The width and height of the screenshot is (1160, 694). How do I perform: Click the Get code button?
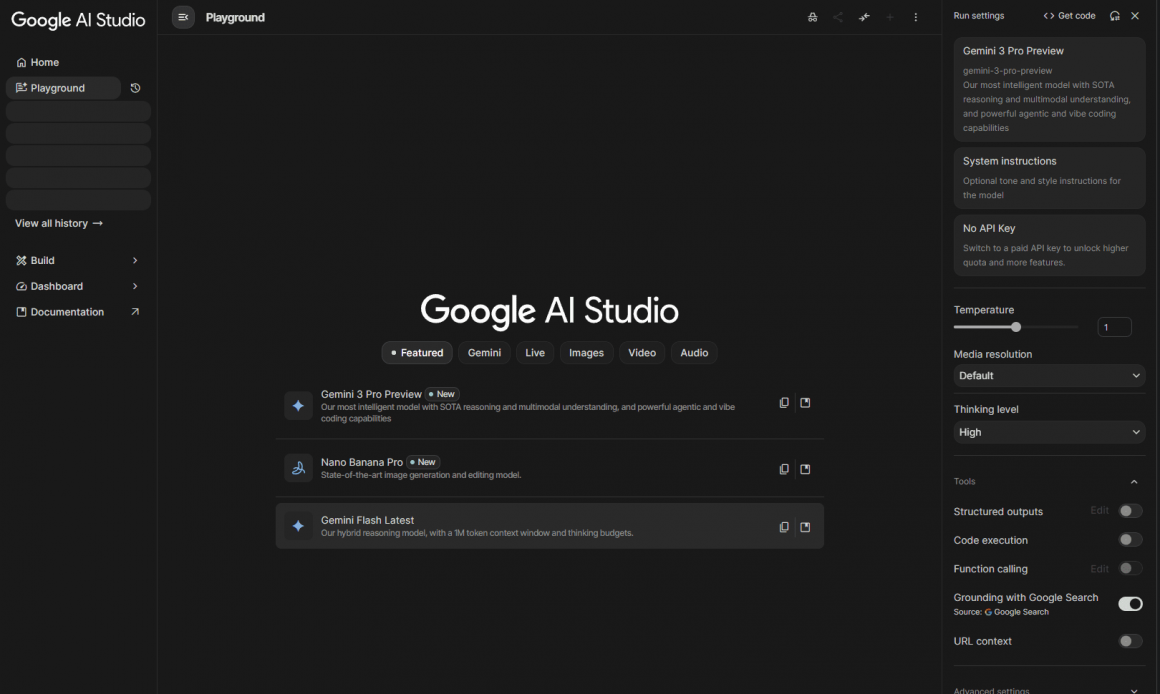[x=1069, y=16]
